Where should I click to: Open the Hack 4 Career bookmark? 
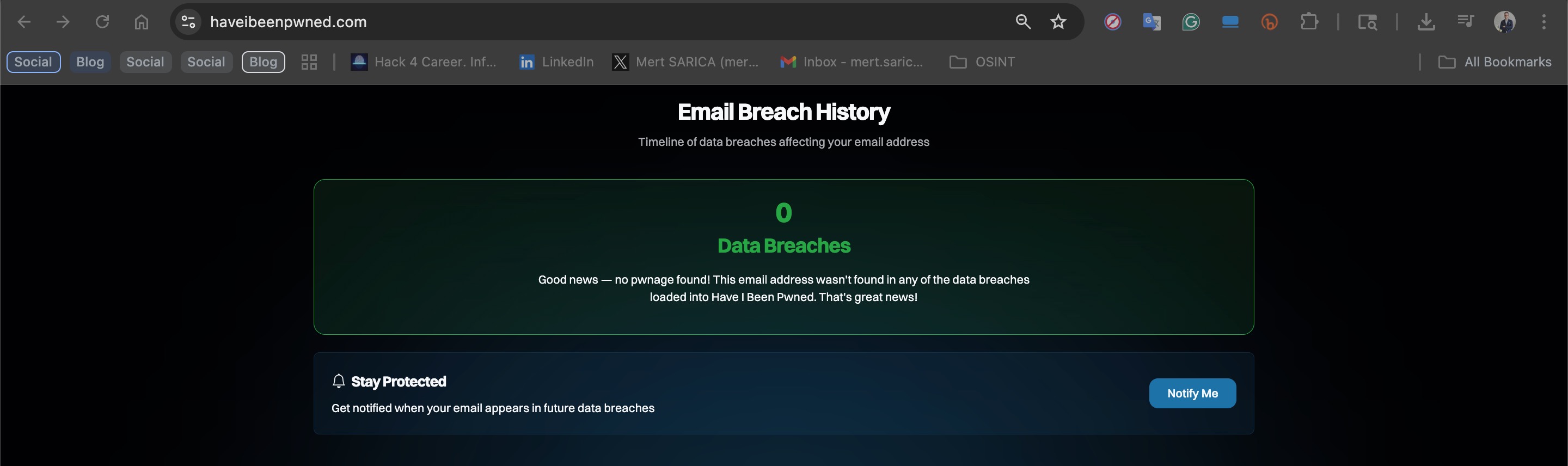tap(424, 62)
